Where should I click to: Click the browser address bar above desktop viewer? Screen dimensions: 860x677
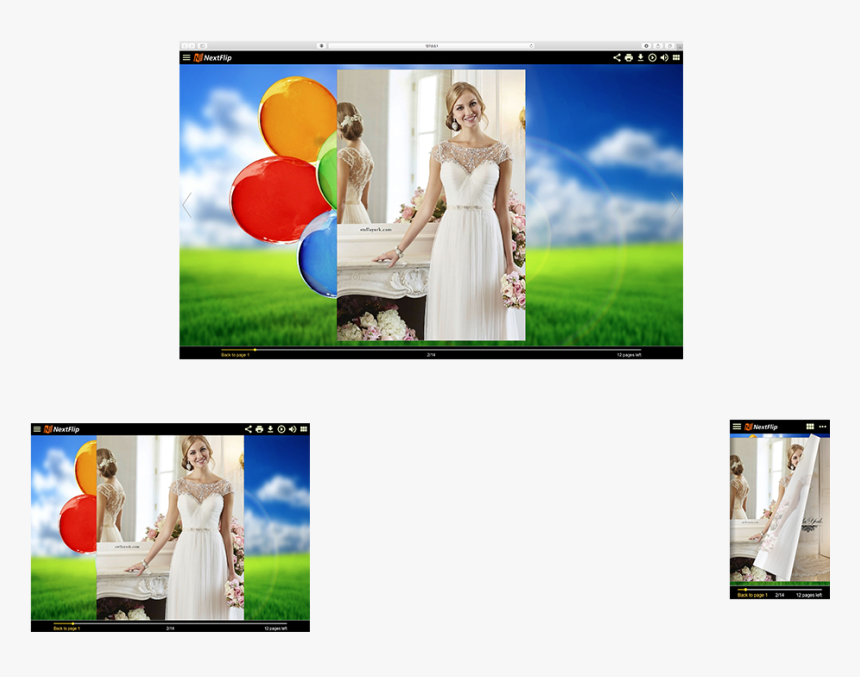[431, 46]
